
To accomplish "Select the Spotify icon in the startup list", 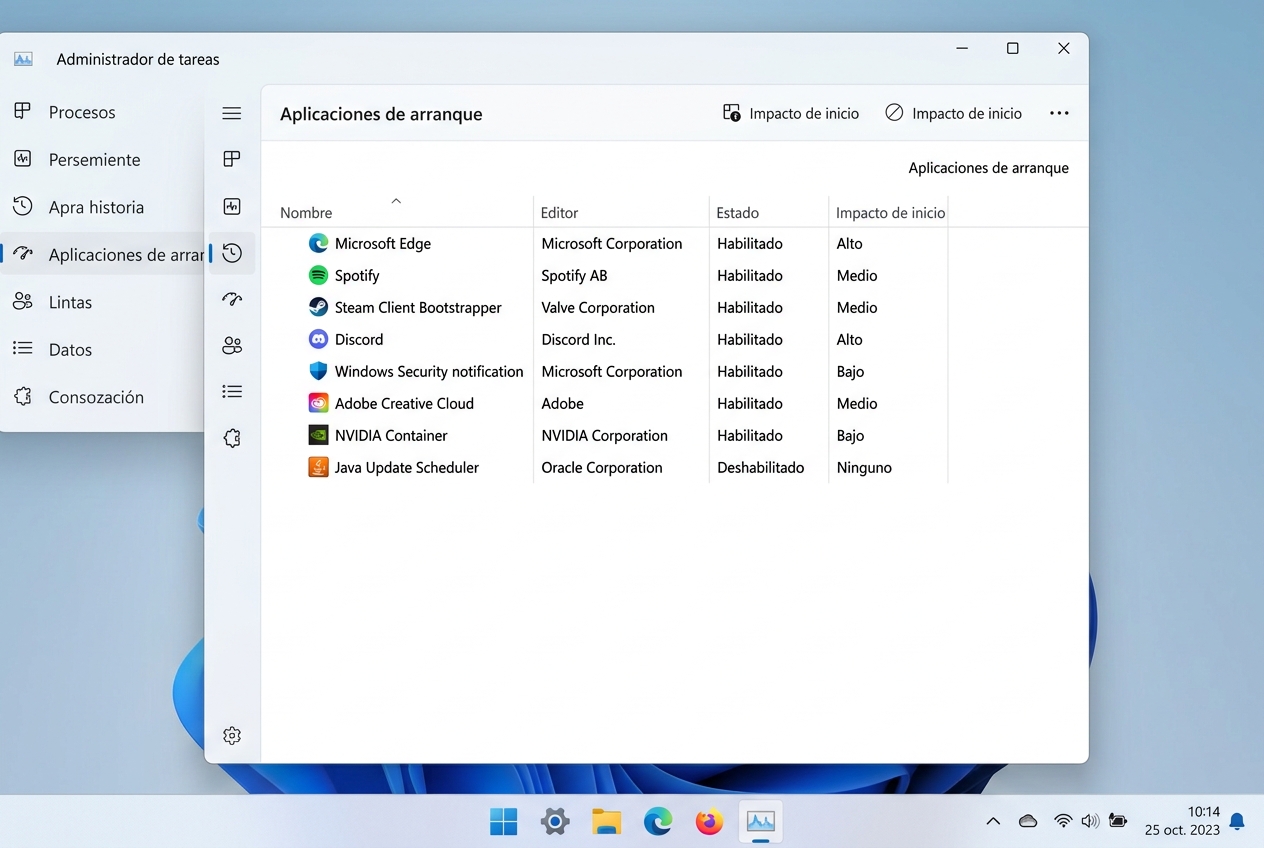I will [x=318, y=275].
